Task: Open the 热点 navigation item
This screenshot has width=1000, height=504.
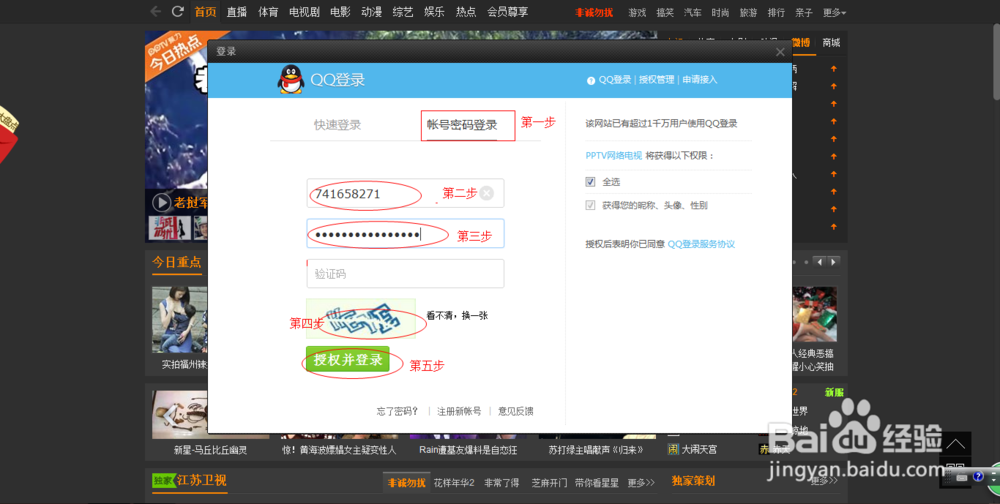Action: tap(466, 11)
